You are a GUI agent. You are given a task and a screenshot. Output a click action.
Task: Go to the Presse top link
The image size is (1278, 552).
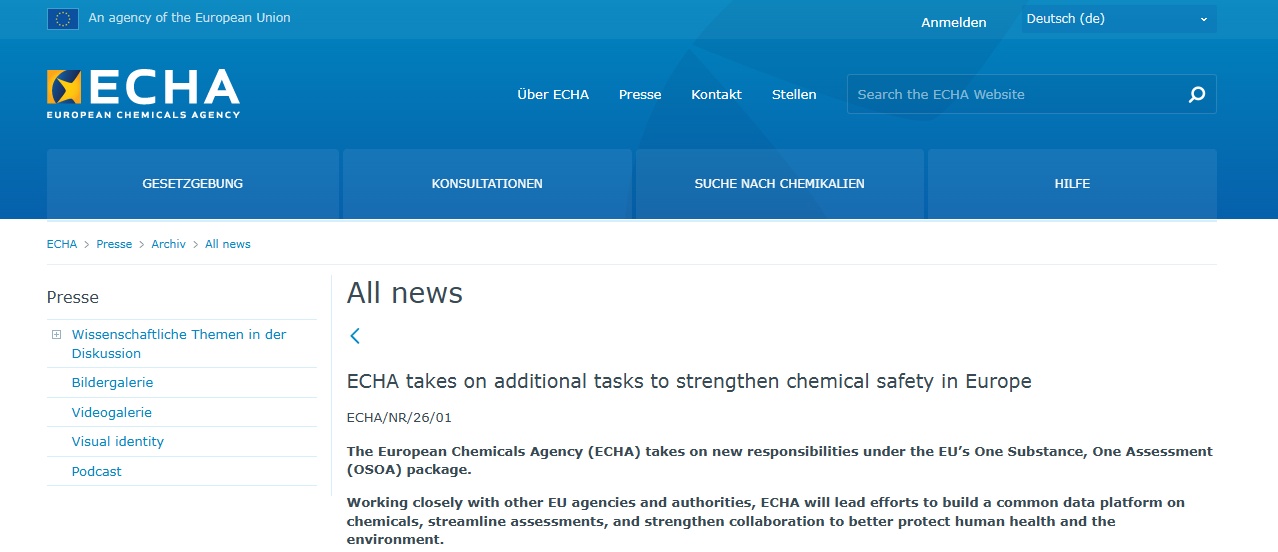640,95
